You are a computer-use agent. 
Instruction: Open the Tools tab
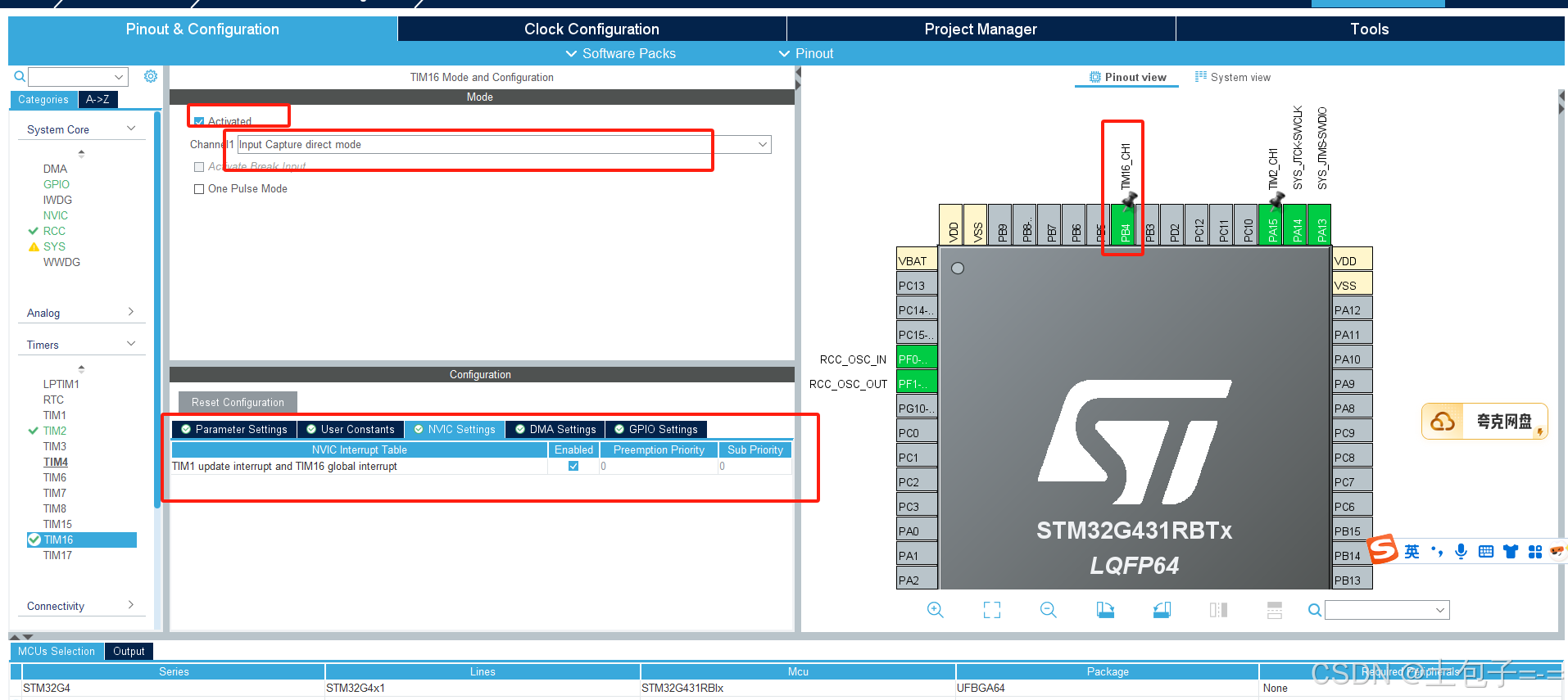tap(1370, 29)
